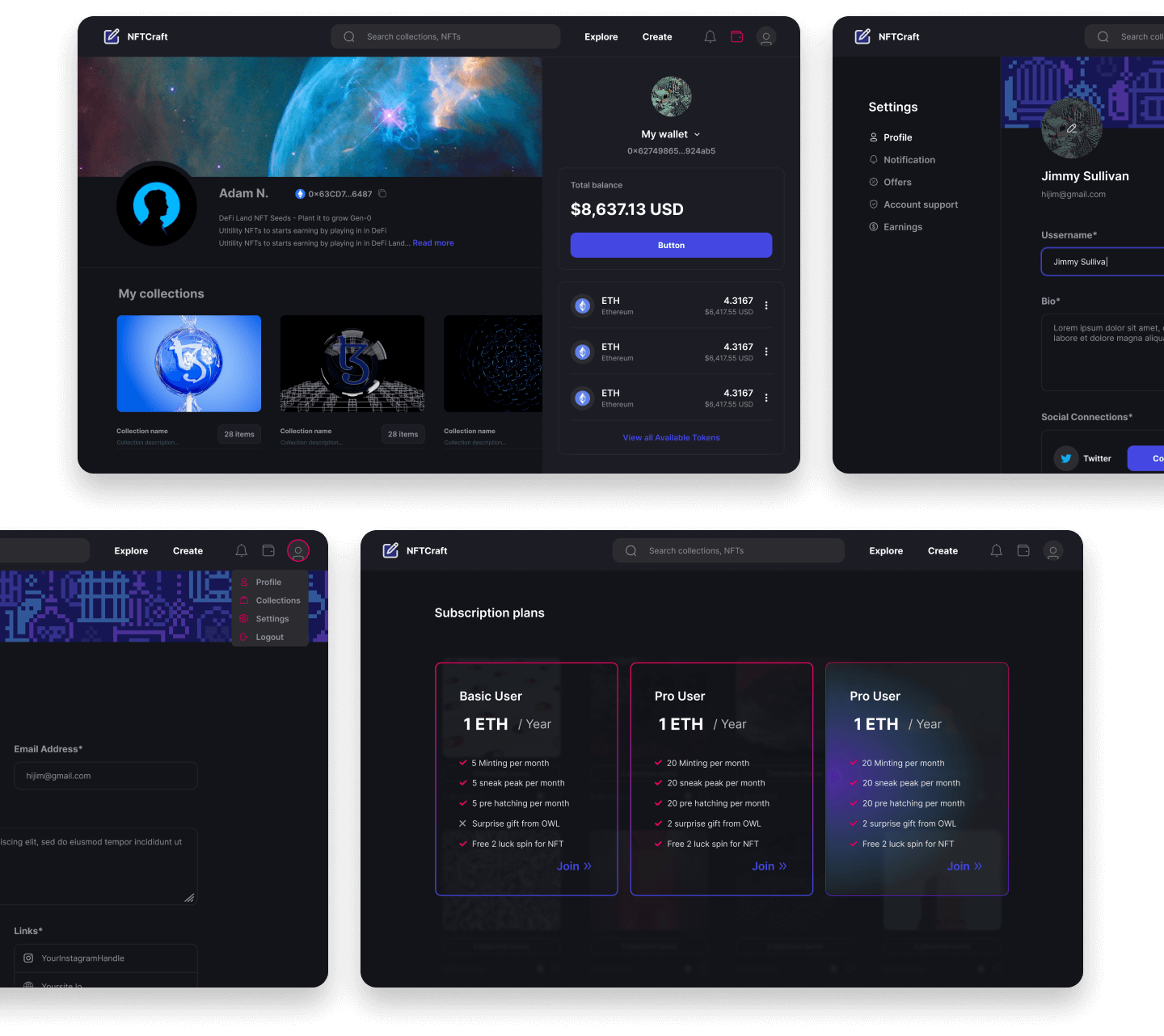
Task: Click bell icon in dropdown menu window
Action: [241, 550]
